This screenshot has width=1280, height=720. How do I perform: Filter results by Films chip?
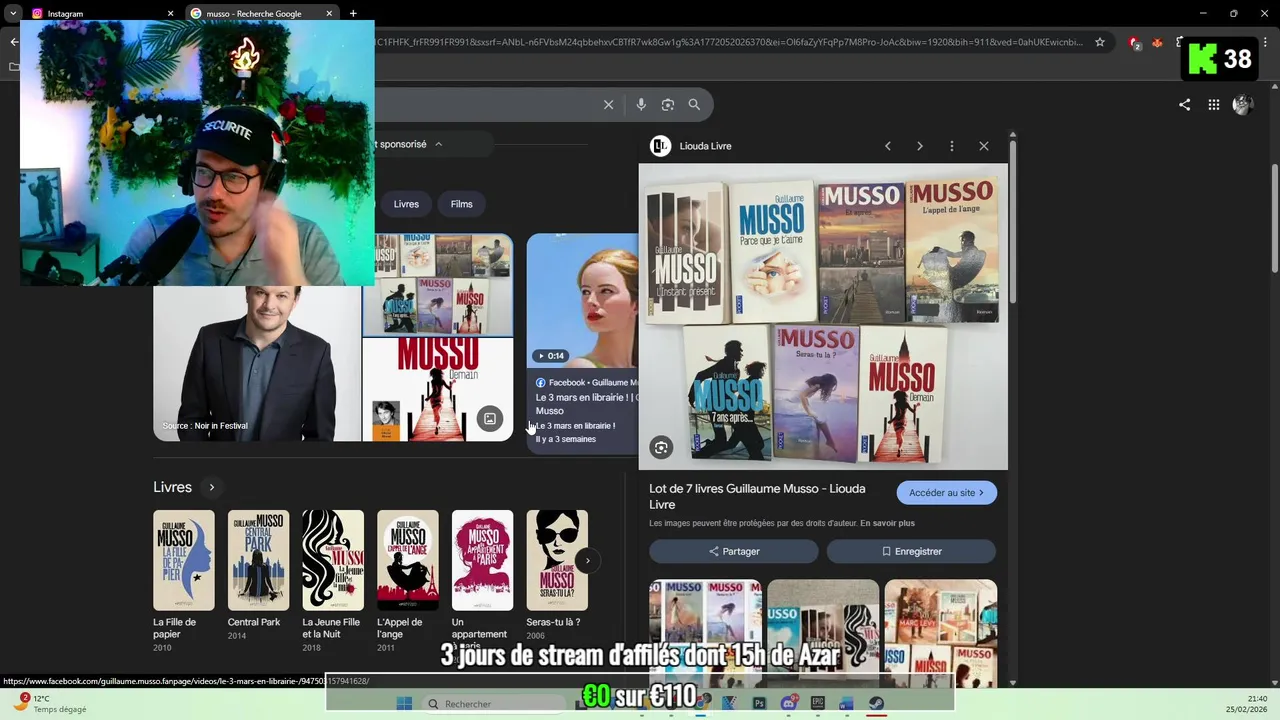coord(461,204)
